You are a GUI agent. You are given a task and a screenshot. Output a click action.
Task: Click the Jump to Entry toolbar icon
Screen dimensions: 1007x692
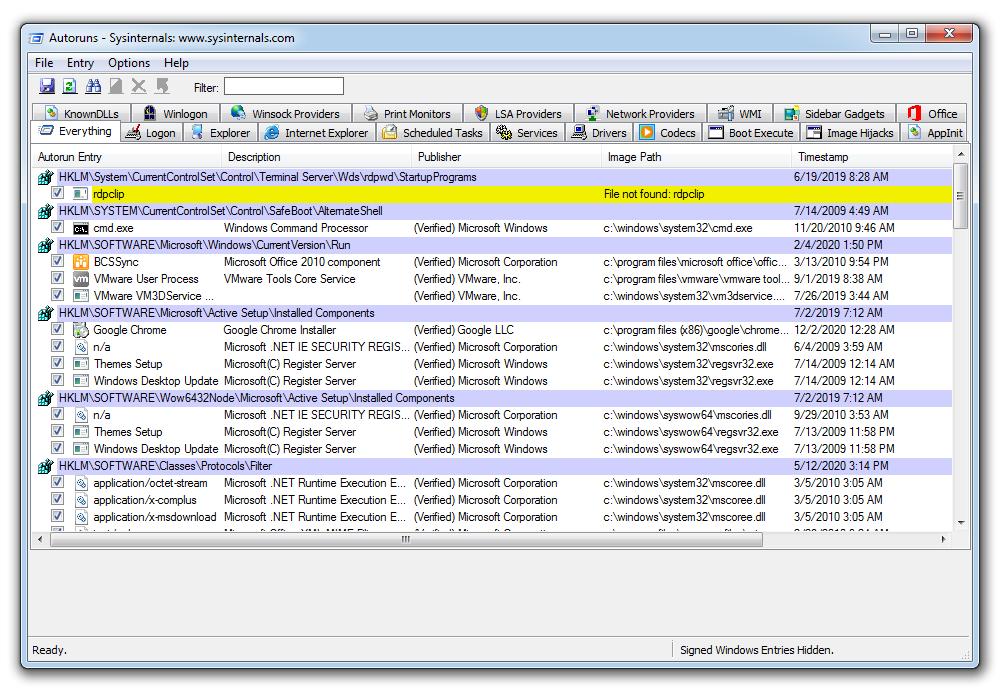pyautogui.click(x=162, y=86)
